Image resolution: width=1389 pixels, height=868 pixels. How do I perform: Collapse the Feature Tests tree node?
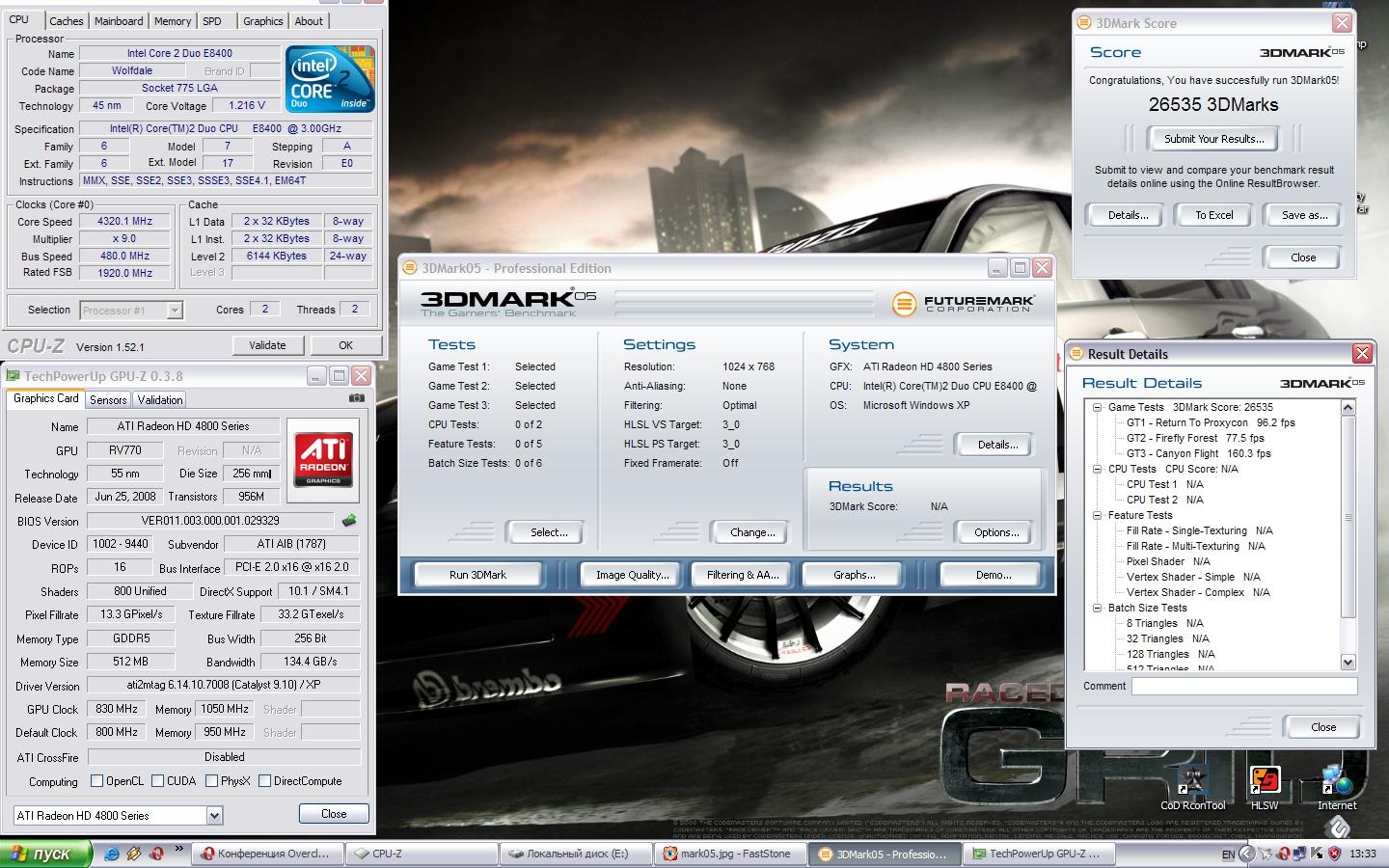click(1098, 515)
